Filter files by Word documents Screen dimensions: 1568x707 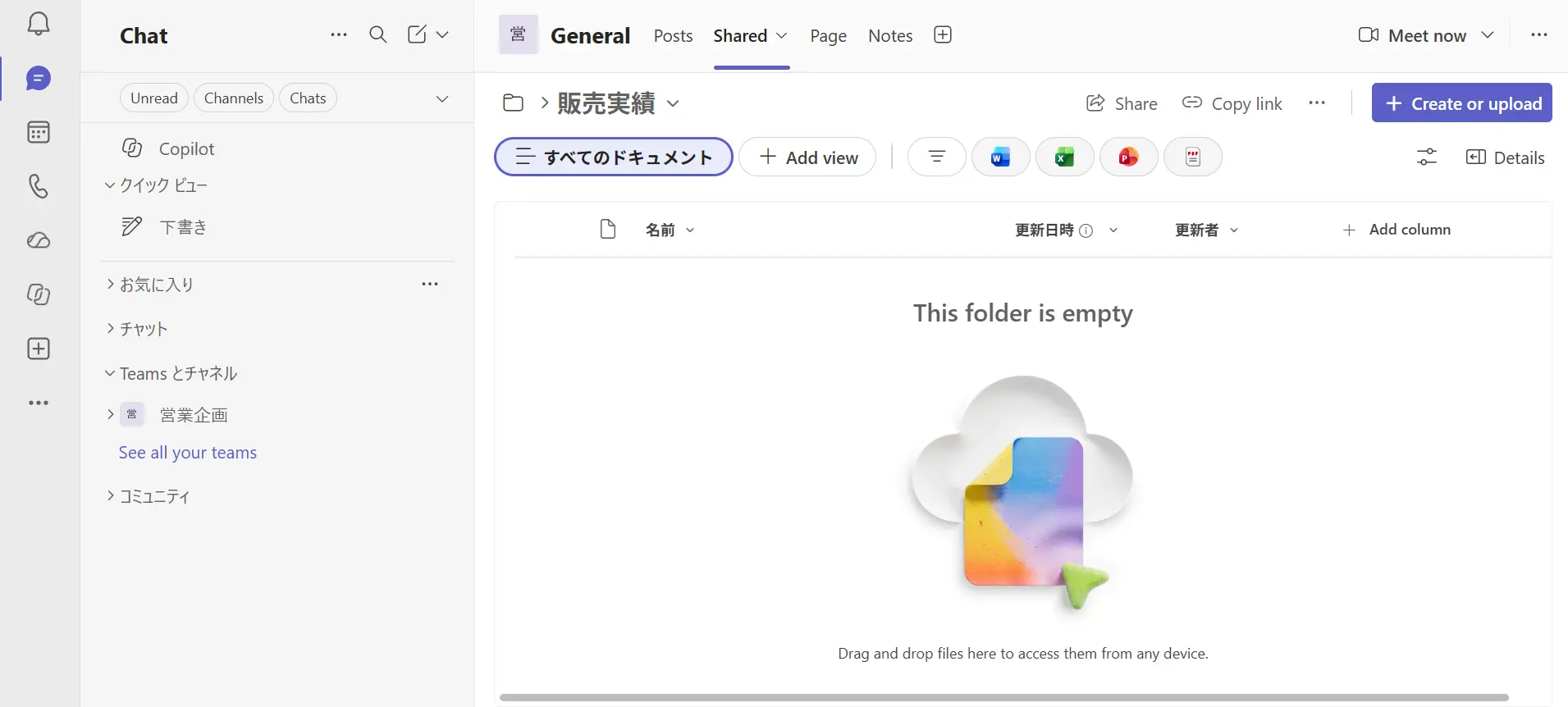(x=1000, y=157)
